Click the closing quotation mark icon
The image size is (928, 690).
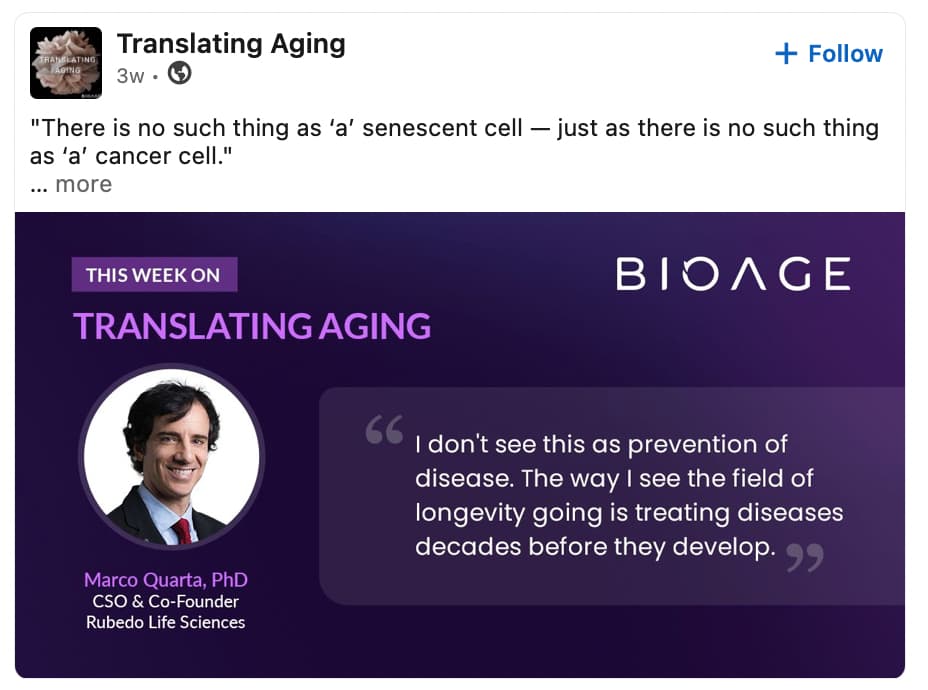pyautogui.click(x=805, y=558)
